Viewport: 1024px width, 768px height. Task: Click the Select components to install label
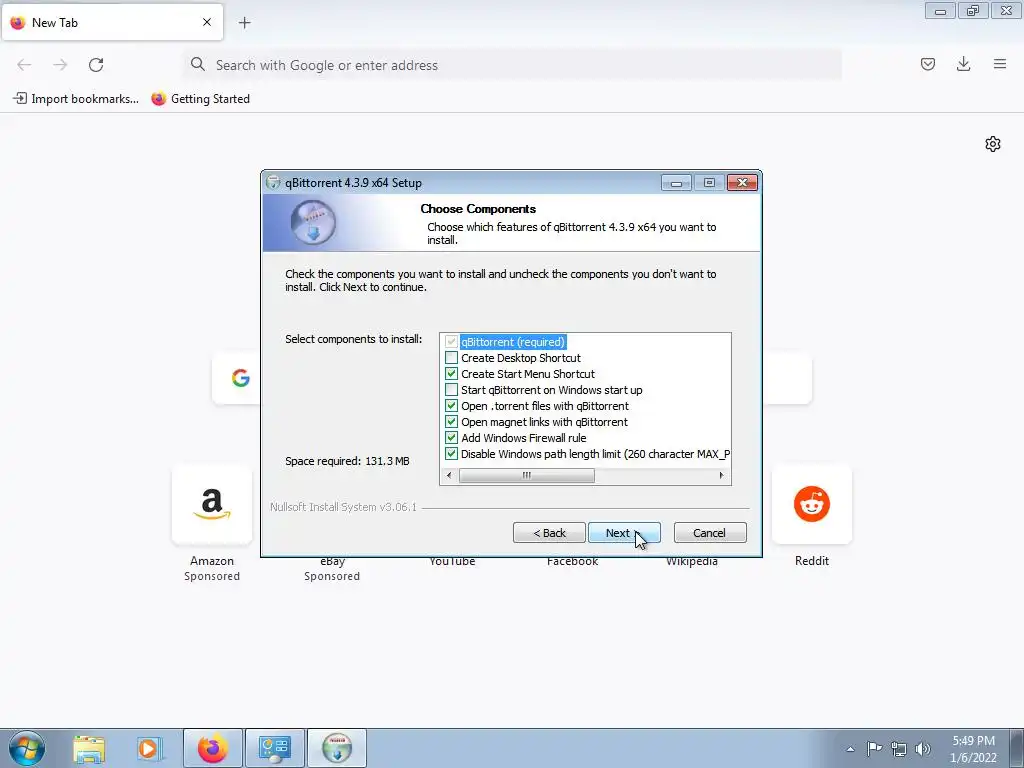tap(353, 339)
